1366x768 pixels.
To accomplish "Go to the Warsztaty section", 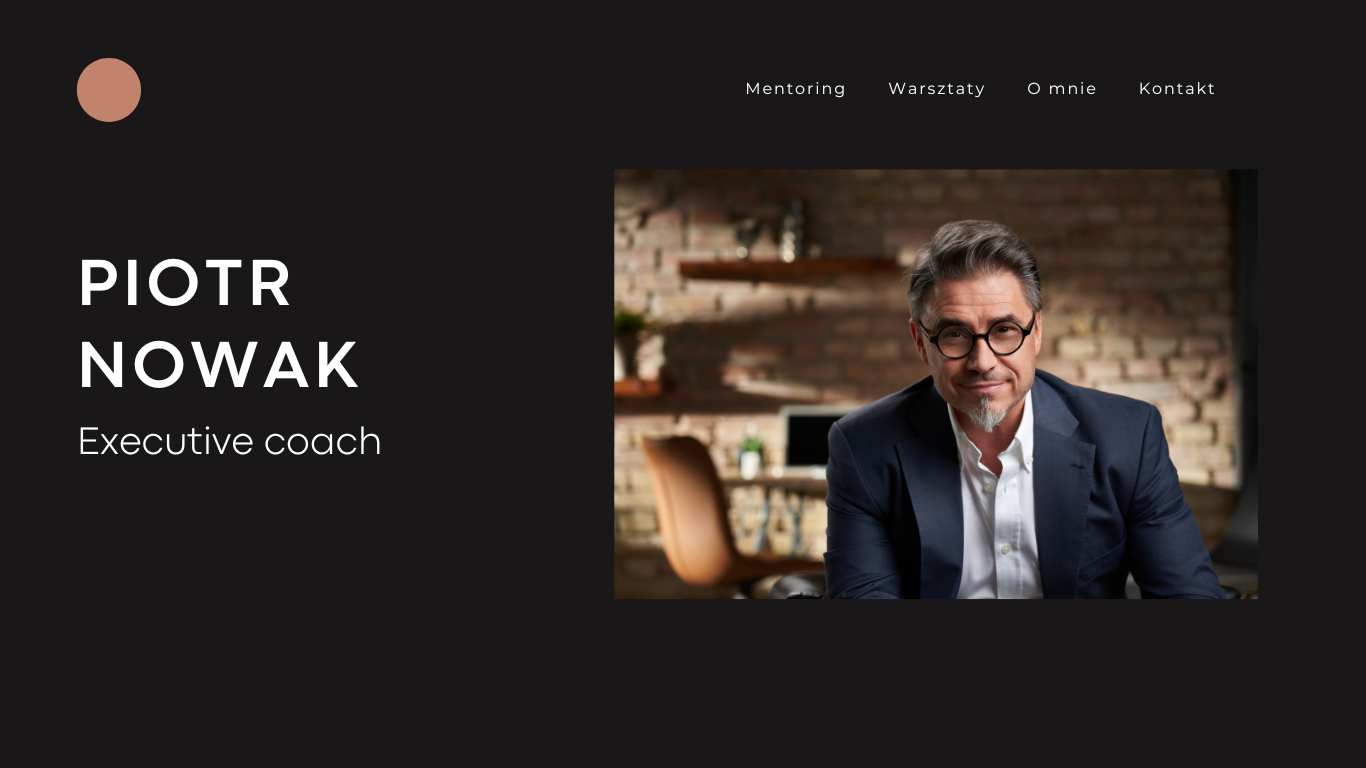I will point(937,89).
